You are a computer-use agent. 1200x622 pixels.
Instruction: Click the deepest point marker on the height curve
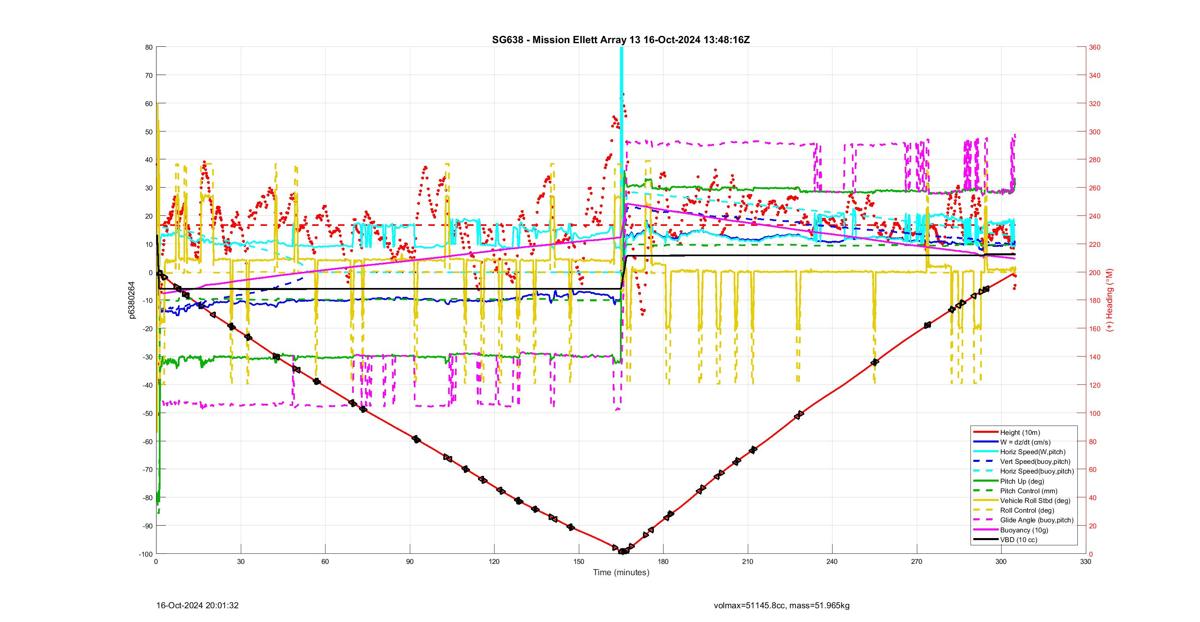click(622, 551)
